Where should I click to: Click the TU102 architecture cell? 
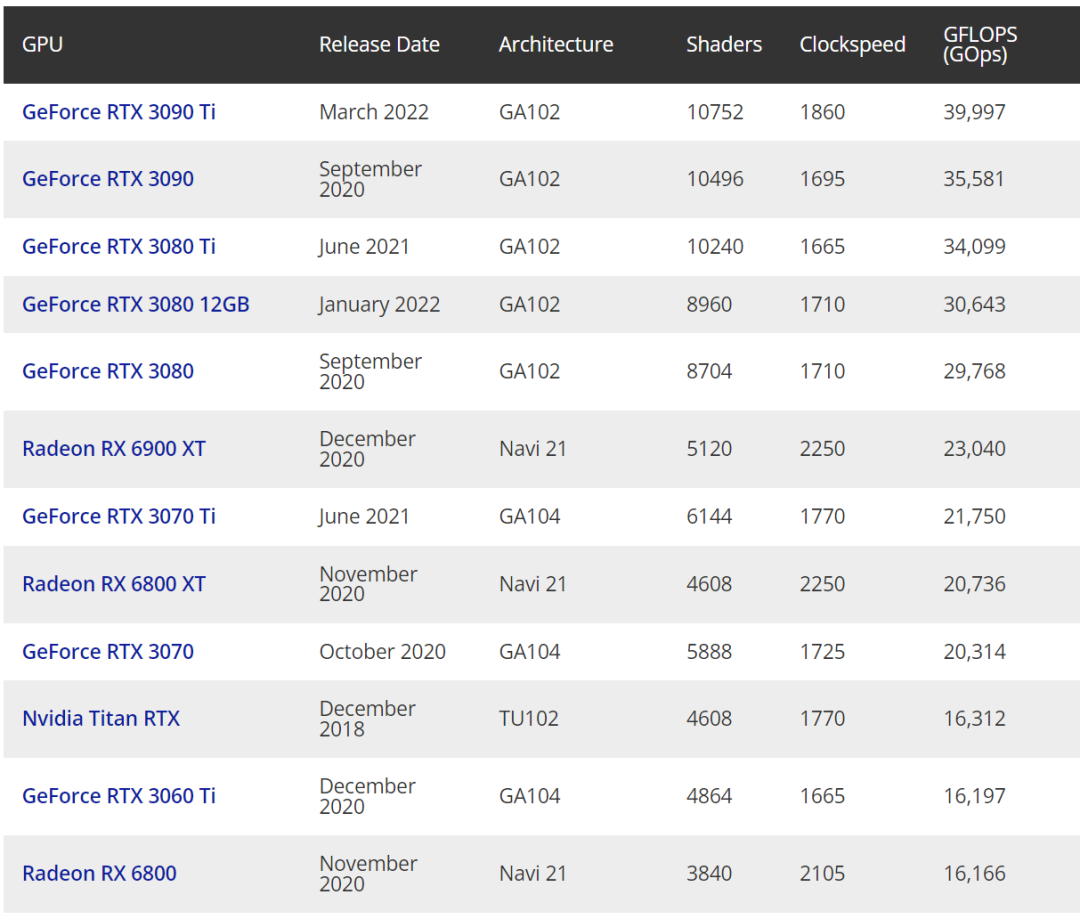tap(529, 719)
